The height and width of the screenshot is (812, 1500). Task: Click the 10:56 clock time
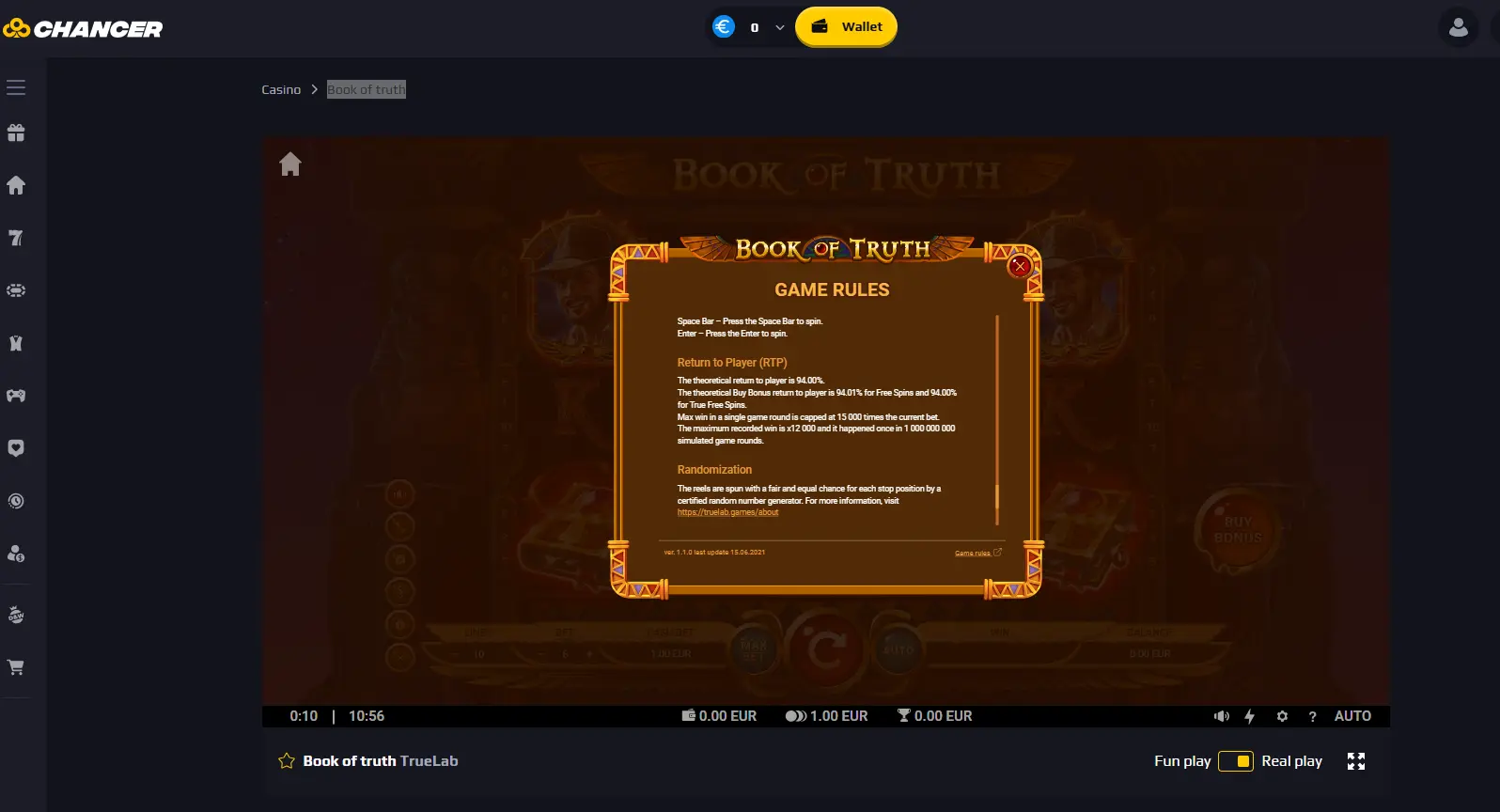coord(367,716)
